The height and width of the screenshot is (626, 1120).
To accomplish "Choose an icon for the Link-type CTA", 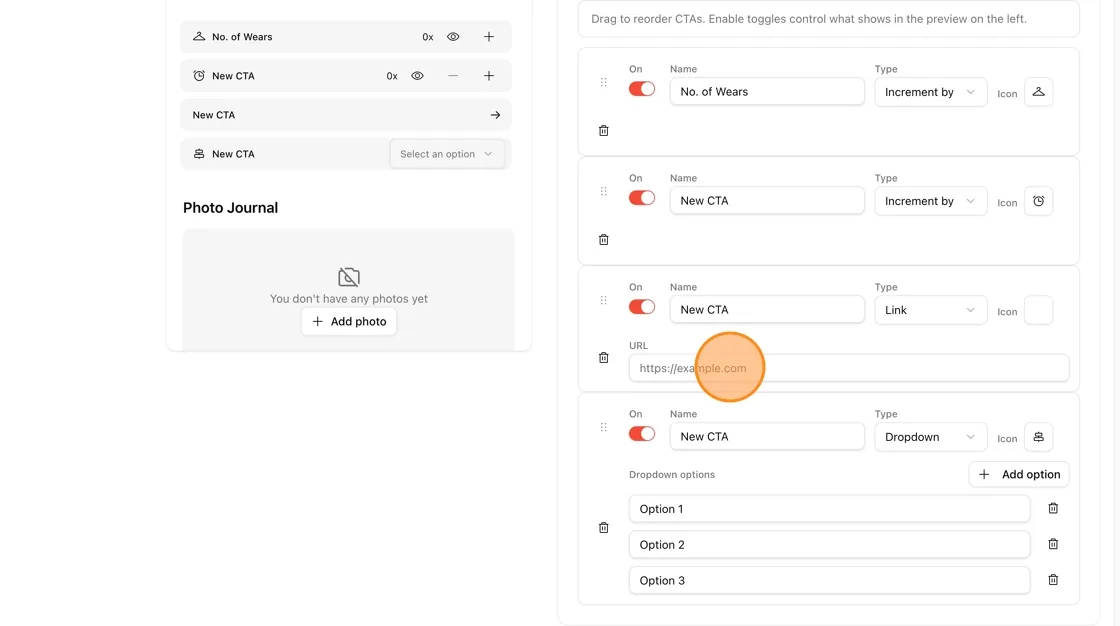I will [x=1039, y=310].
